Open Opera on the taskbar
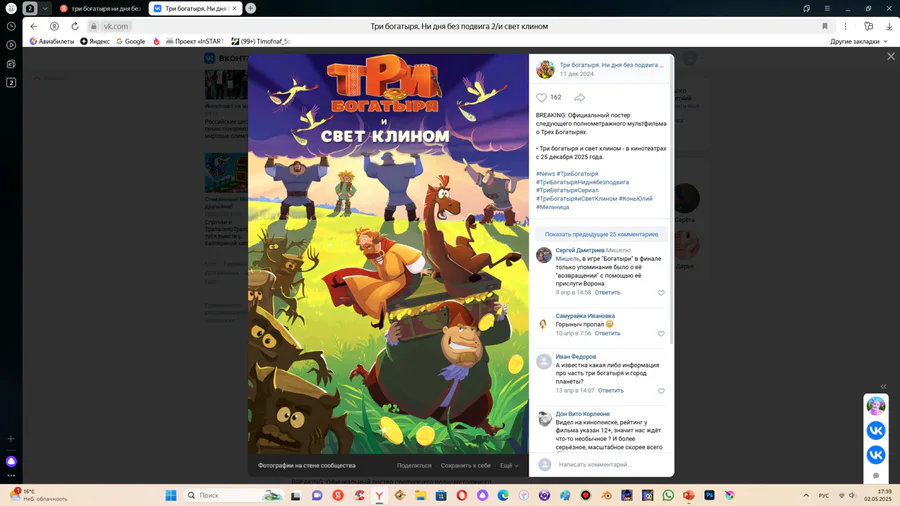The image size is (900, 506). click(462, 495)
